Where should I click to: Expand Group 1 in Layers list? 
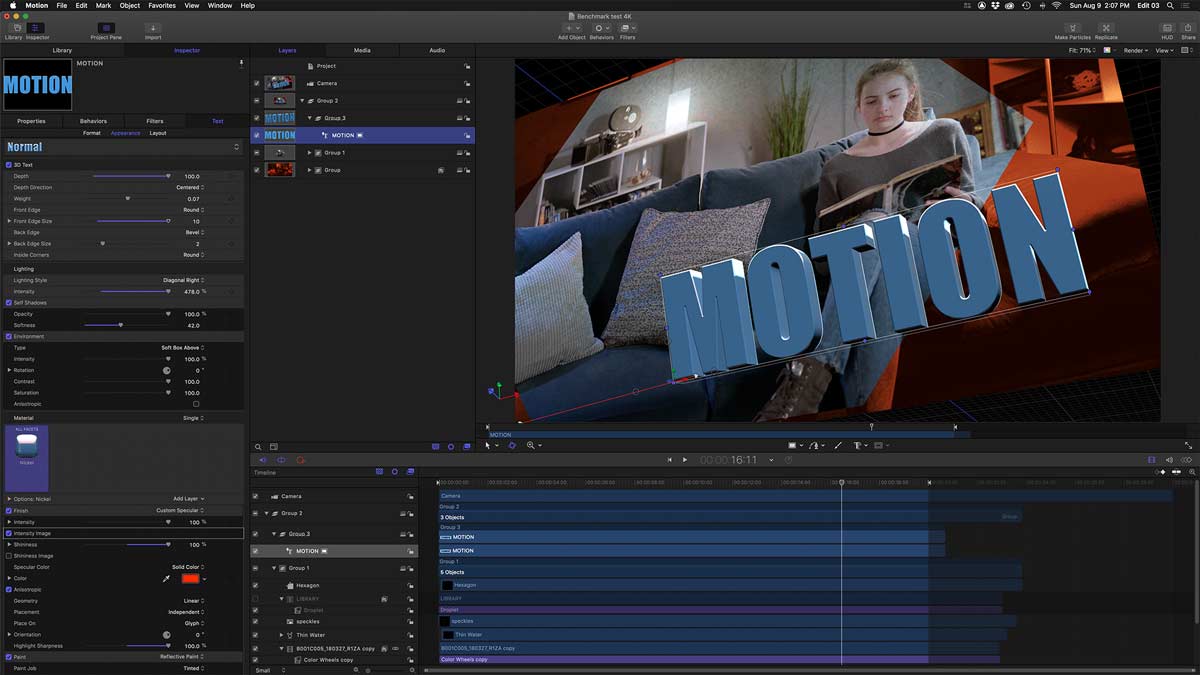(x=310, y=153)
